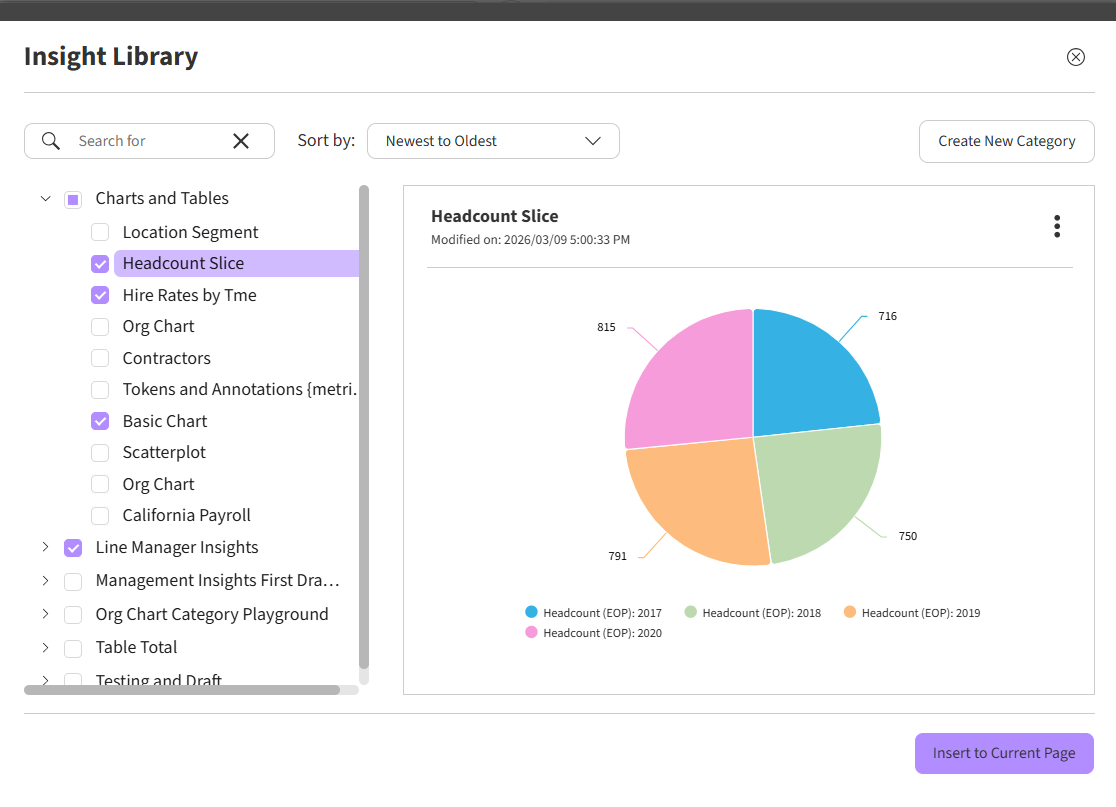Viewport: 1116px width, 807px height.
Task: Select the California Payroll item
Action: 186,515
